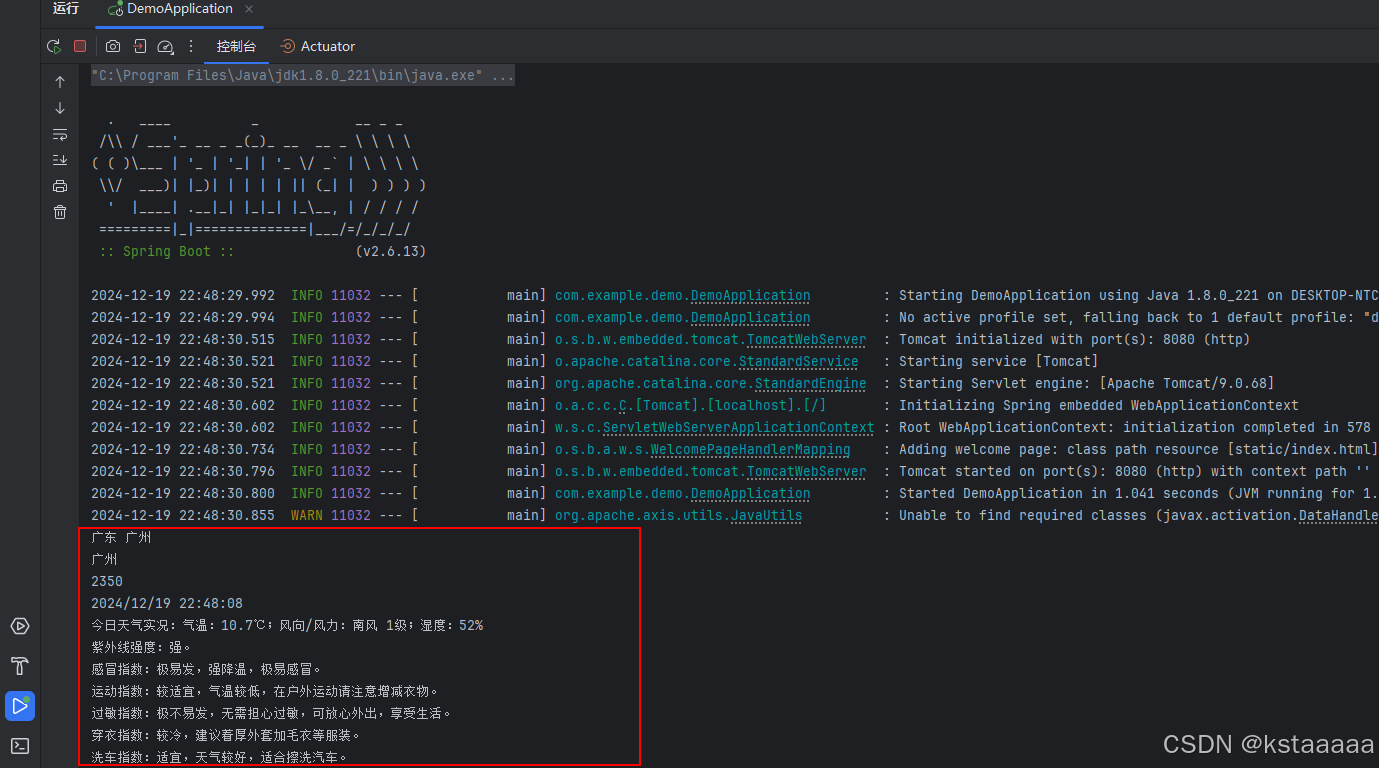
Task: Open the more options kebab menu
Action: click(190, 46)
